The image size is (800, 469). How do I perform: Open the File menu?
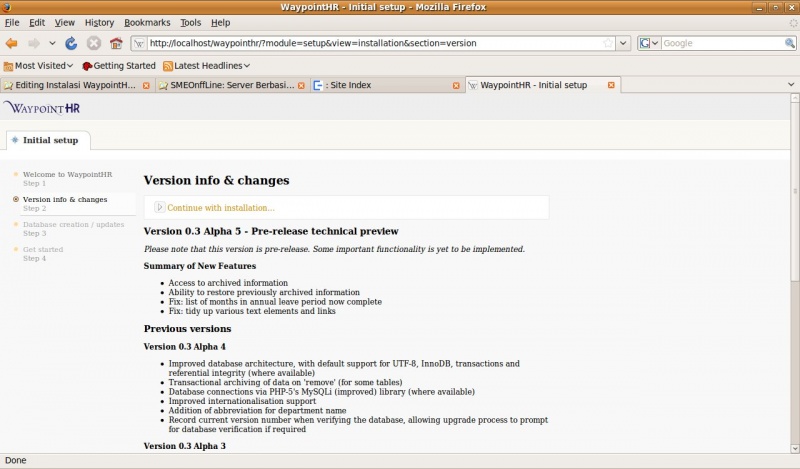(x=12, y=22)
